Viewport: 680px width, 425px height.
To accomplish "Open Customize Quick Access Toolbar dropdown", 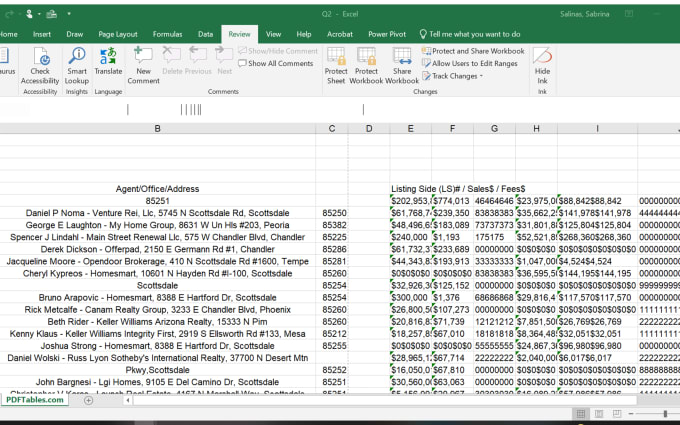I will pos(69,14).
